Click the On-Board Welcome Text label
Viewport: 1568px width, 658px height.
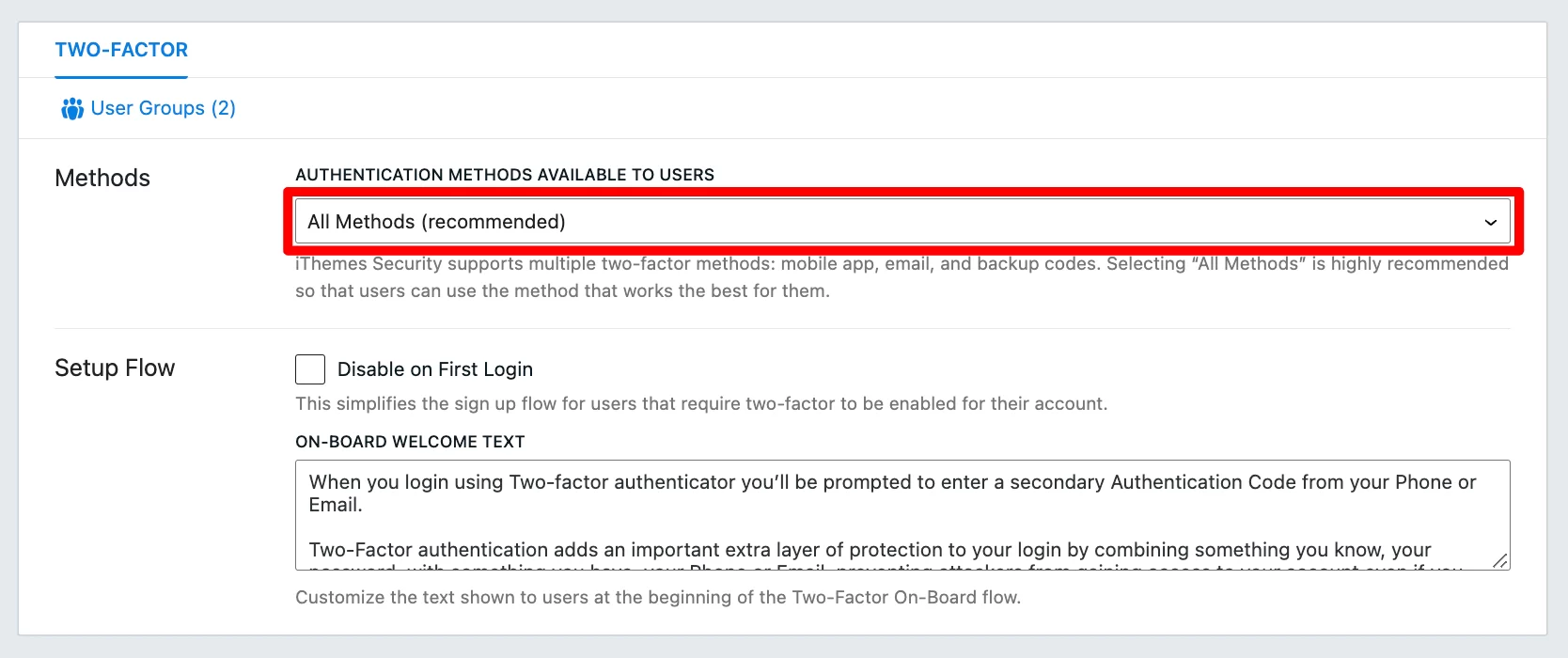[x=410, y=442]
